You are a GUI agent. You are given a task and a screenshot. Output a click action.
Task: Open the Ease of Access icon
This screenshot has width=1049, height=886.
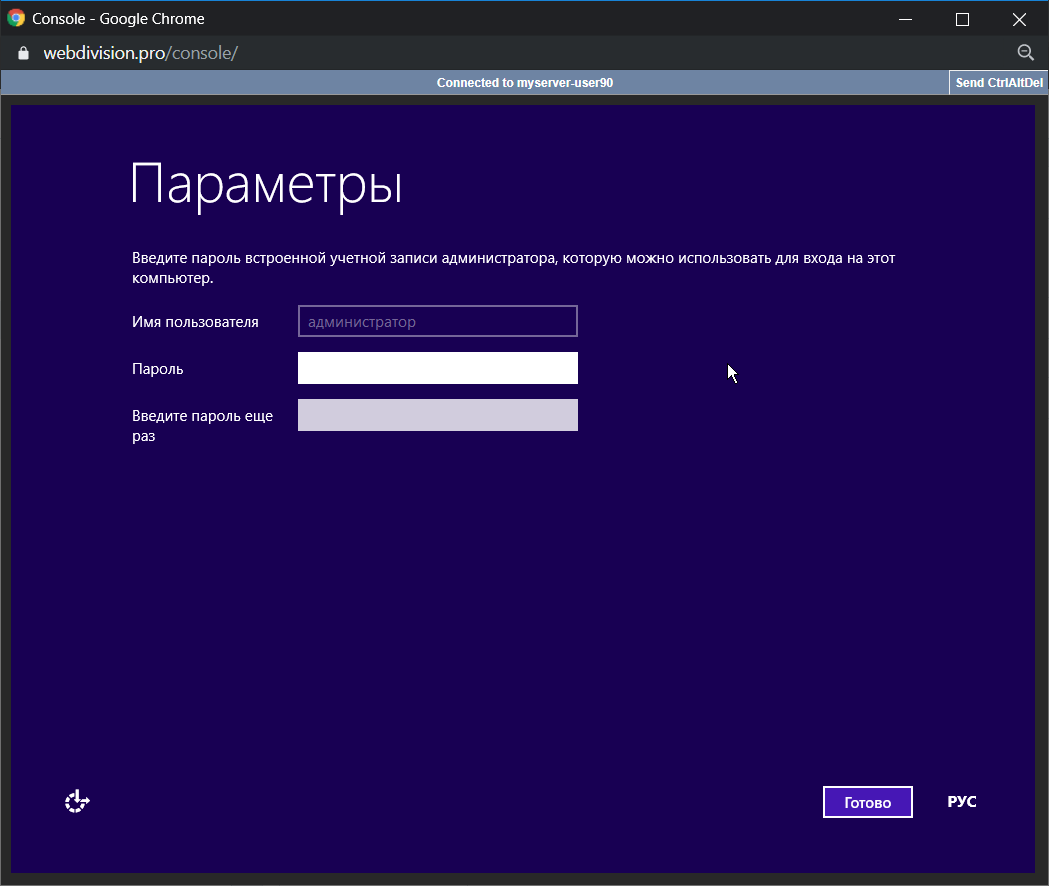pos(77,801)
